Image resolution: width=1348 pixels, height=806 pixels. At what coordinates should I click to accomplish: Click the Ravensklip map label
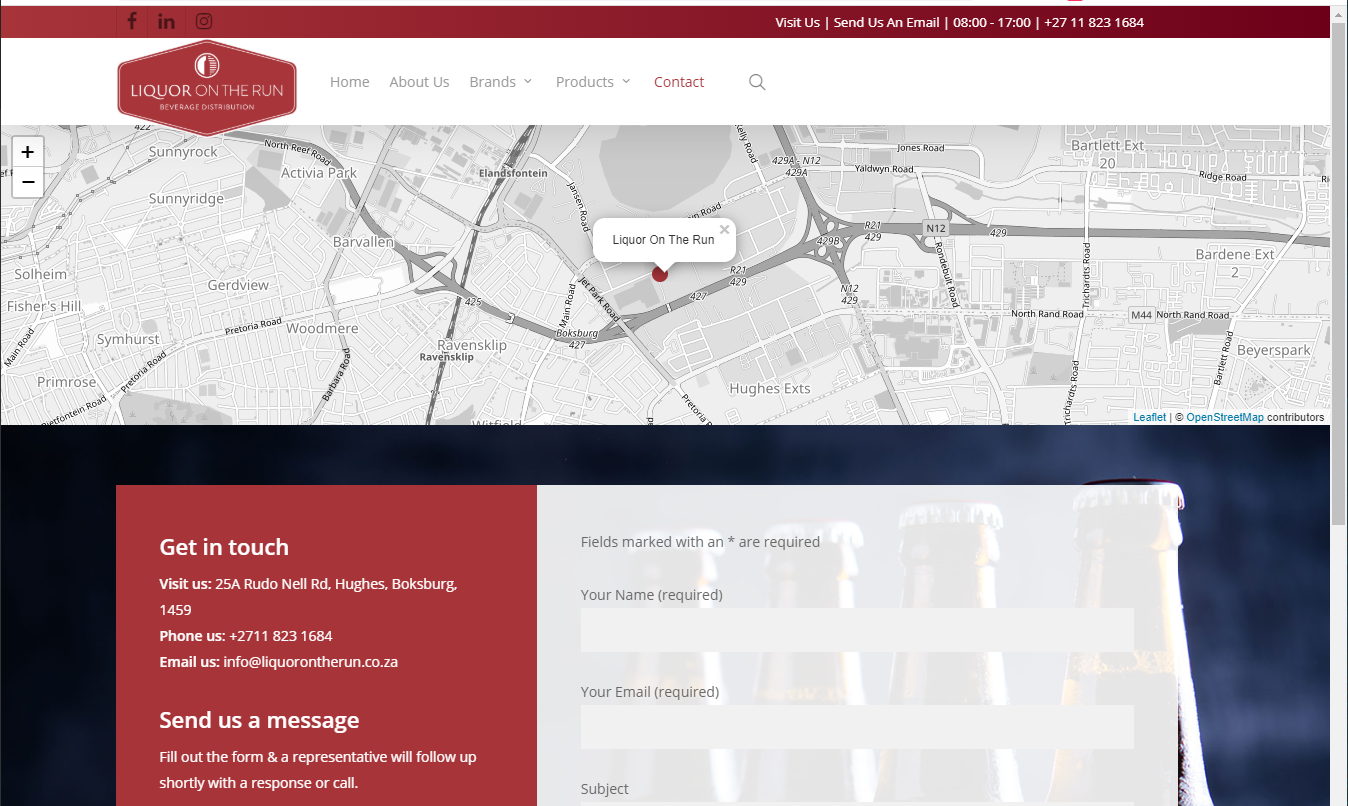point(472,345)
